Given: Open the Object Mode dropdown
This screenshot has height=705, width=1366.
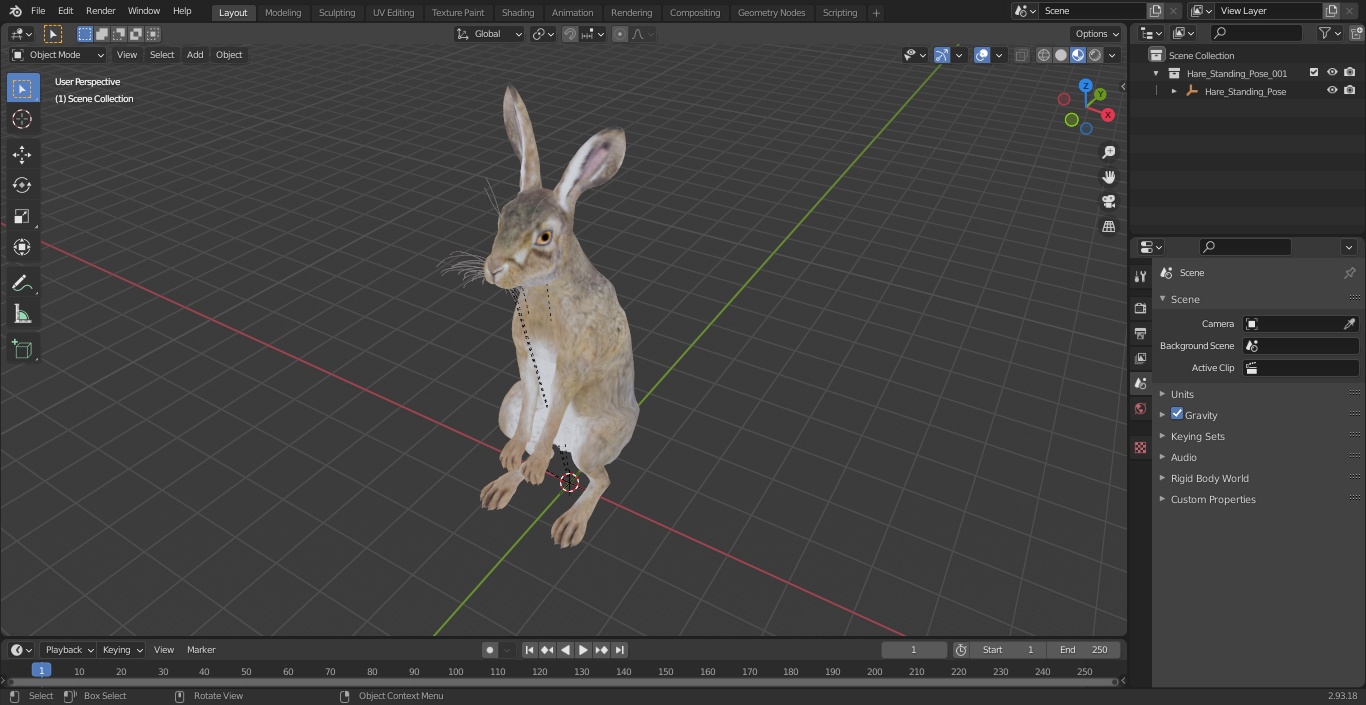Looking at the screenshot, I should [58, 55].
